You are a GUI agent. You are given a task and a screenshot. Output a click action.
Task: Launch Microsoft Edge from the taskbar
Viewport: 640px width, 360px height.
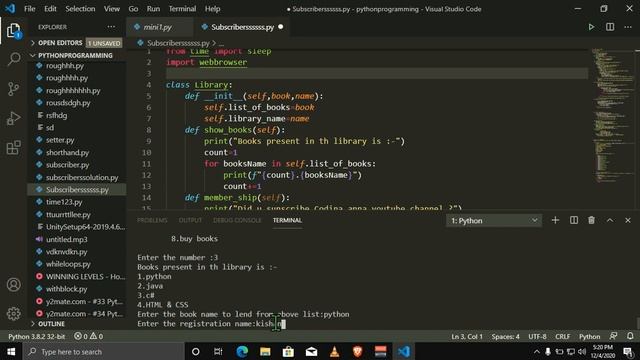[x=242, y=351]
